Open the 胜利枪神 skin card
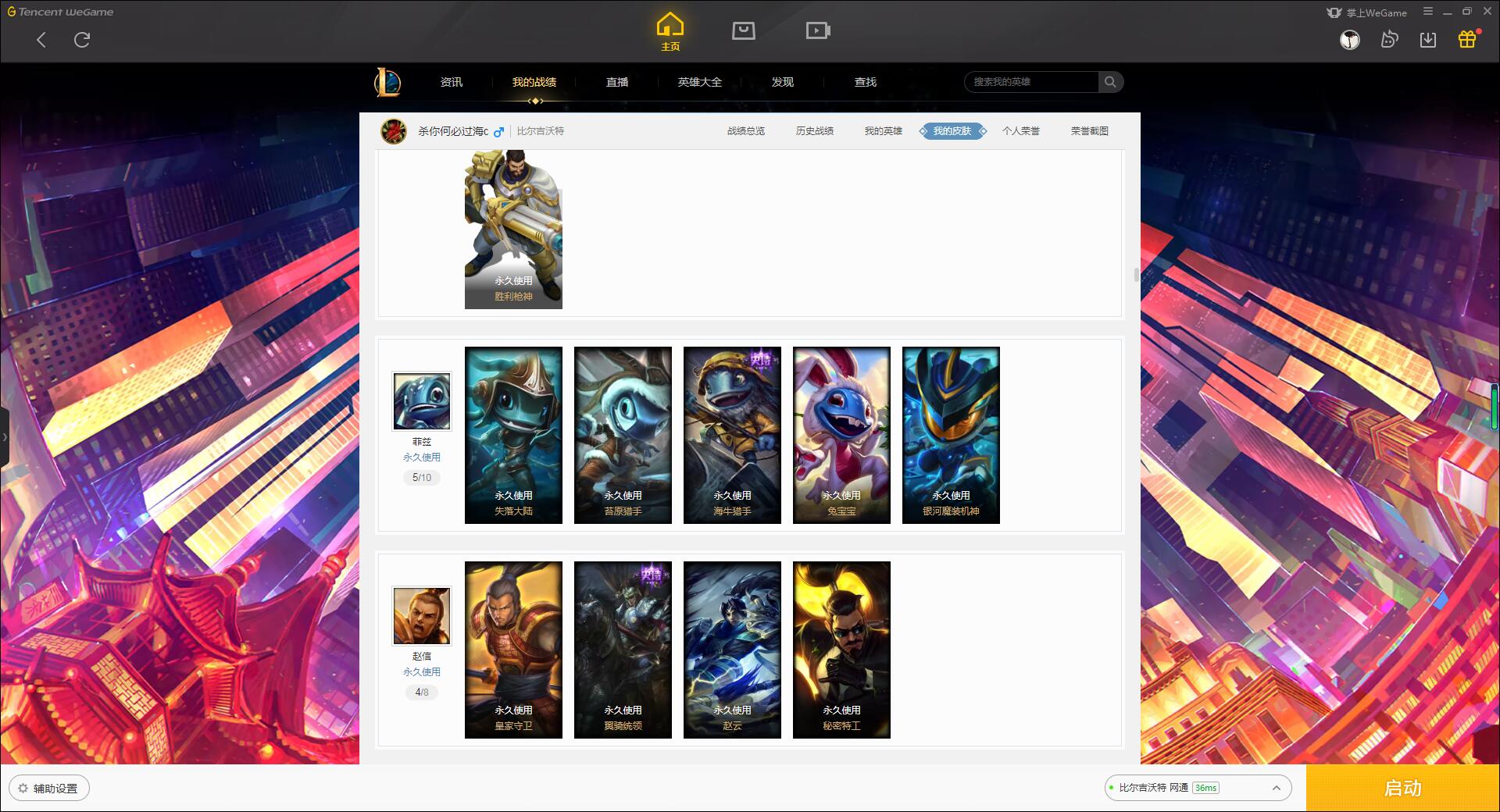Viewport: 1500px width, 812px height. 513,230
